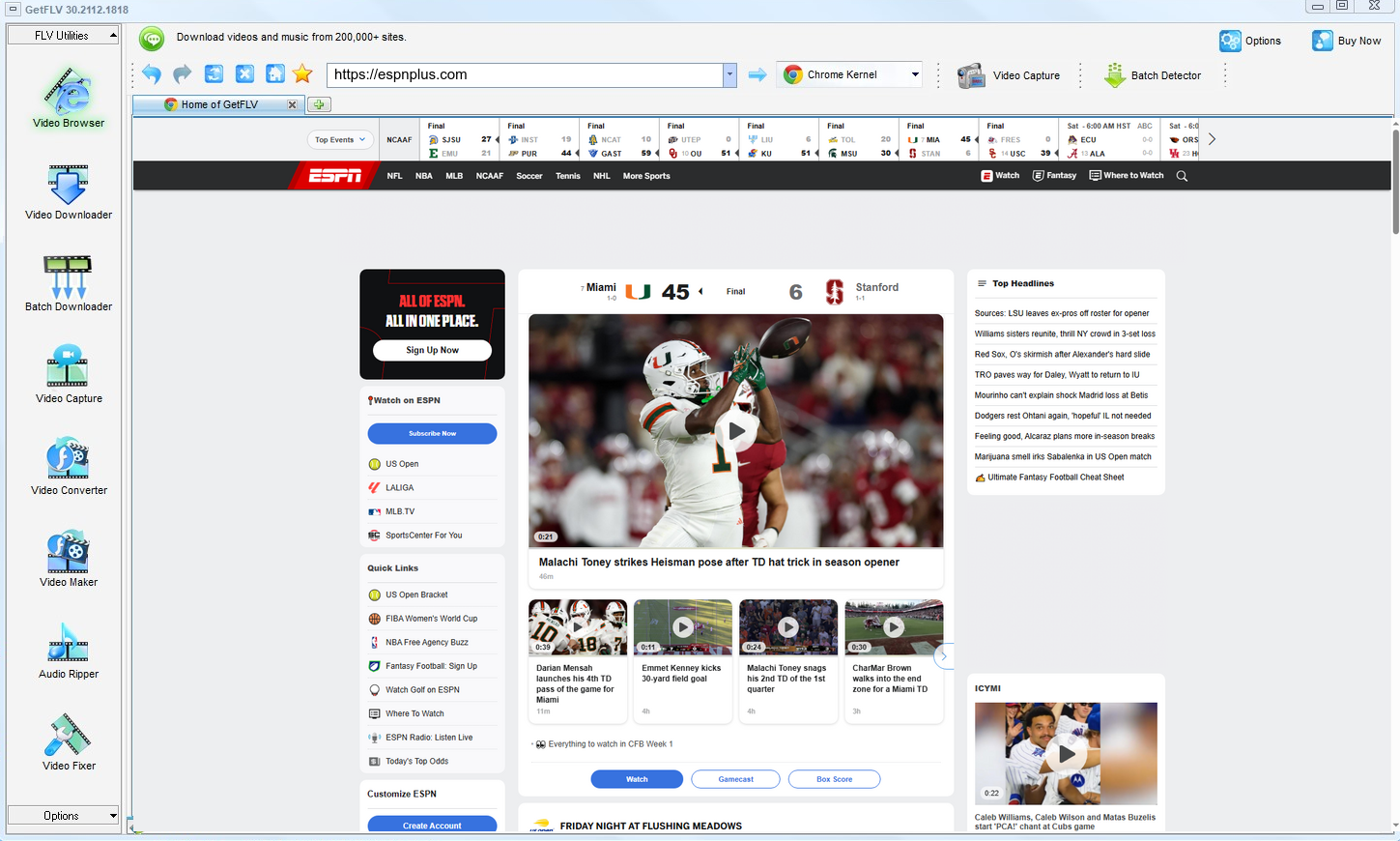Play the Malachi Toney main video
This screenshot has height=841, width=1400.
point(736,431)
